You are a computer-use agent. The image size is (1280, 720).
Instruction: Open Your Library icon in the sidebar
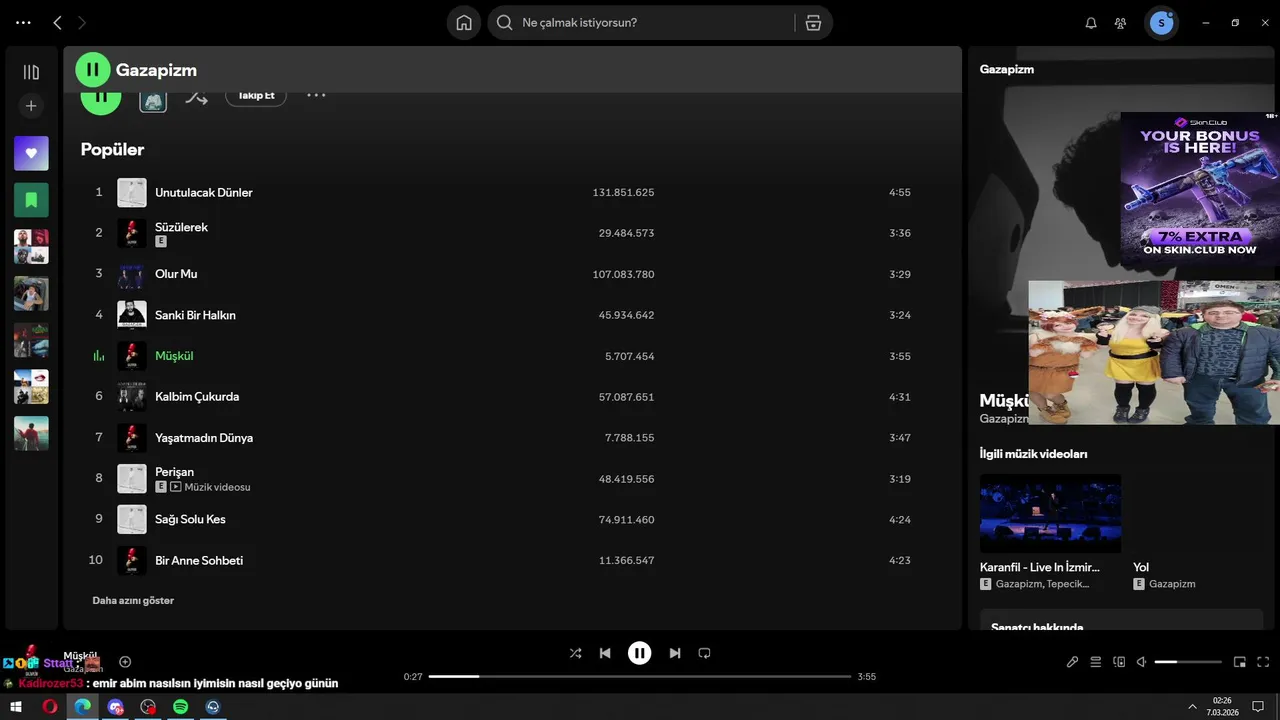point(31,72)
